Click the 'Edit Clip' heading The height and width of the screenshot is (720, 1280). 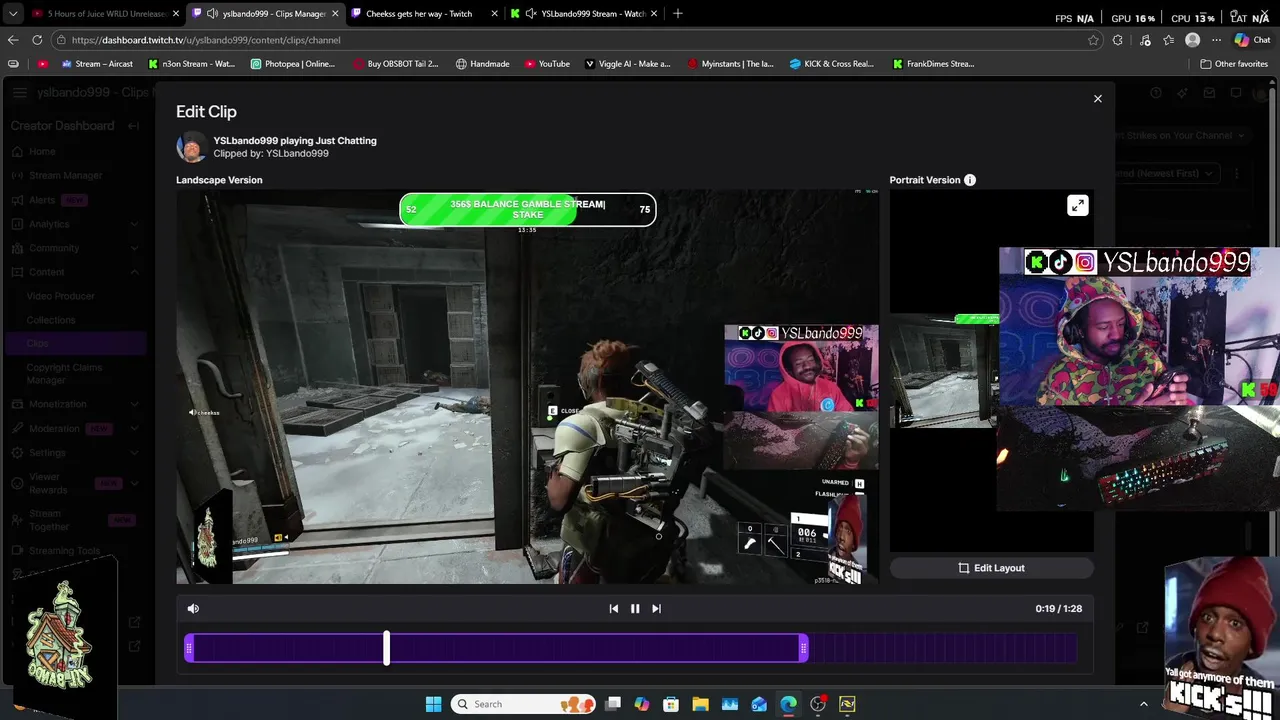tap(206, 112)
